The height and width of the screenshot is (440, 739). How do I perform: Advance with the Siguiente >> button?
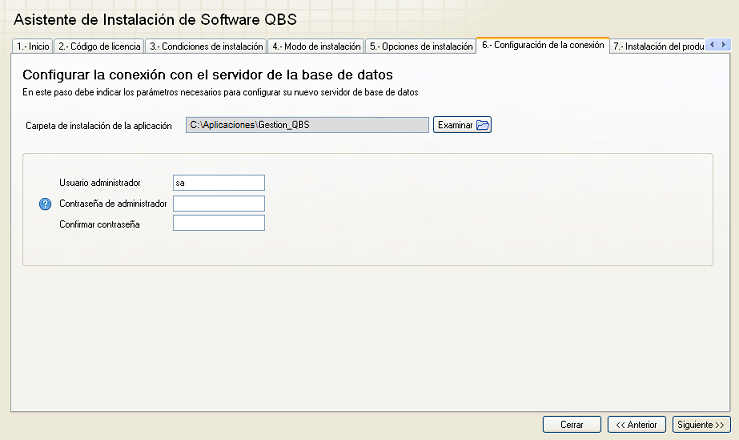[700, 425]
